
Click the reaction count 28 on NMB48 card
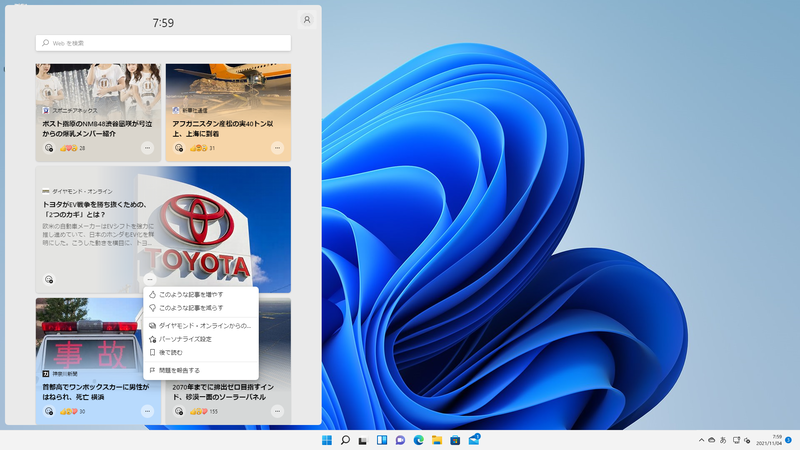(82, 148)
